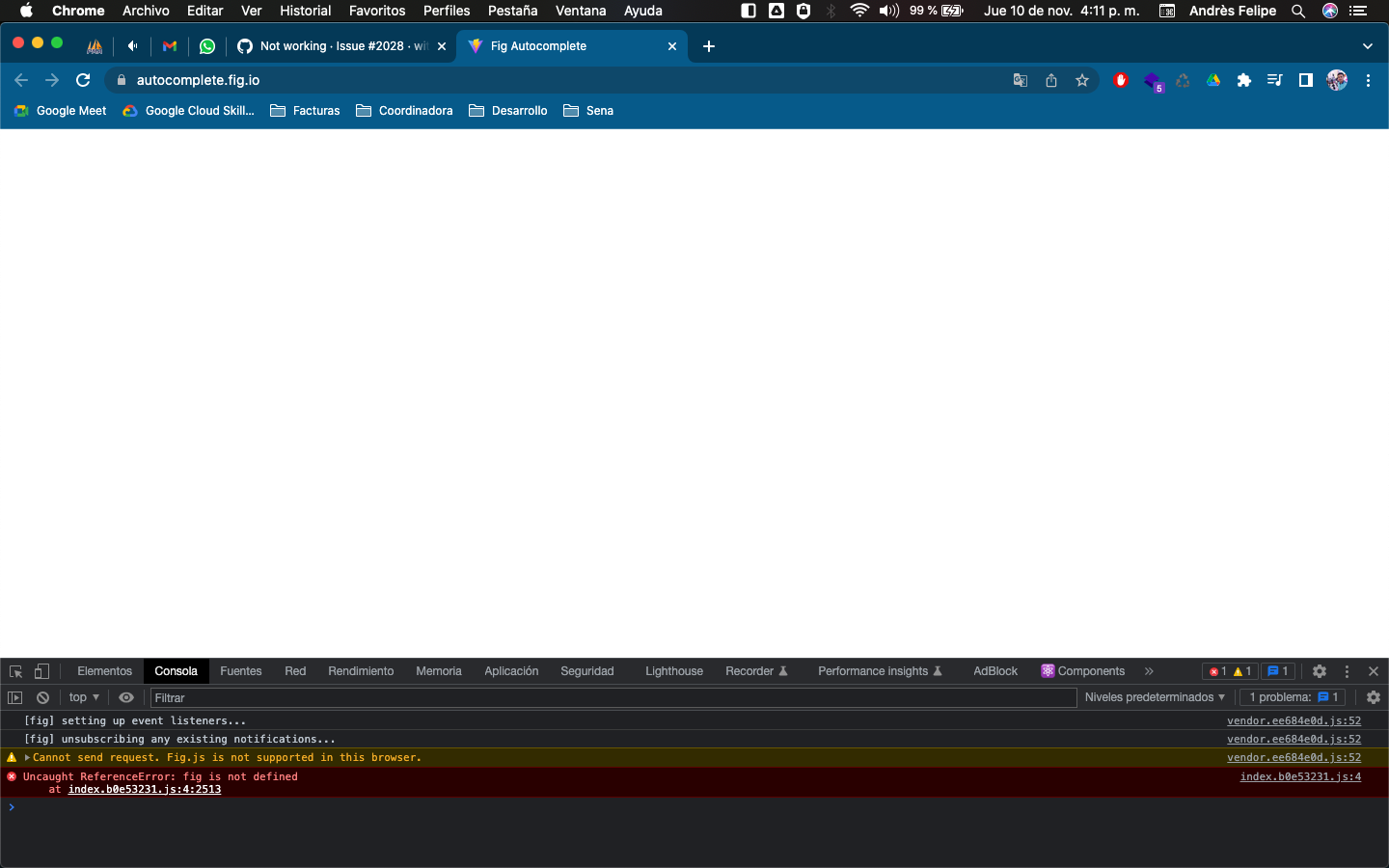Viewport: 1389px width, 868px height.
Task: Clear the console using the prohibition icon
Action: tap(41, 697)
